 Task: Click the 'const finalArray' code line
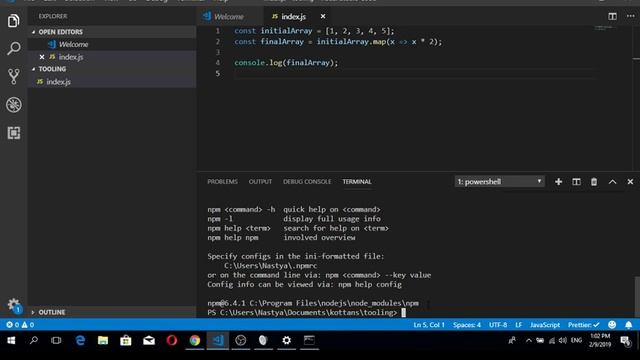click(338, 42)
